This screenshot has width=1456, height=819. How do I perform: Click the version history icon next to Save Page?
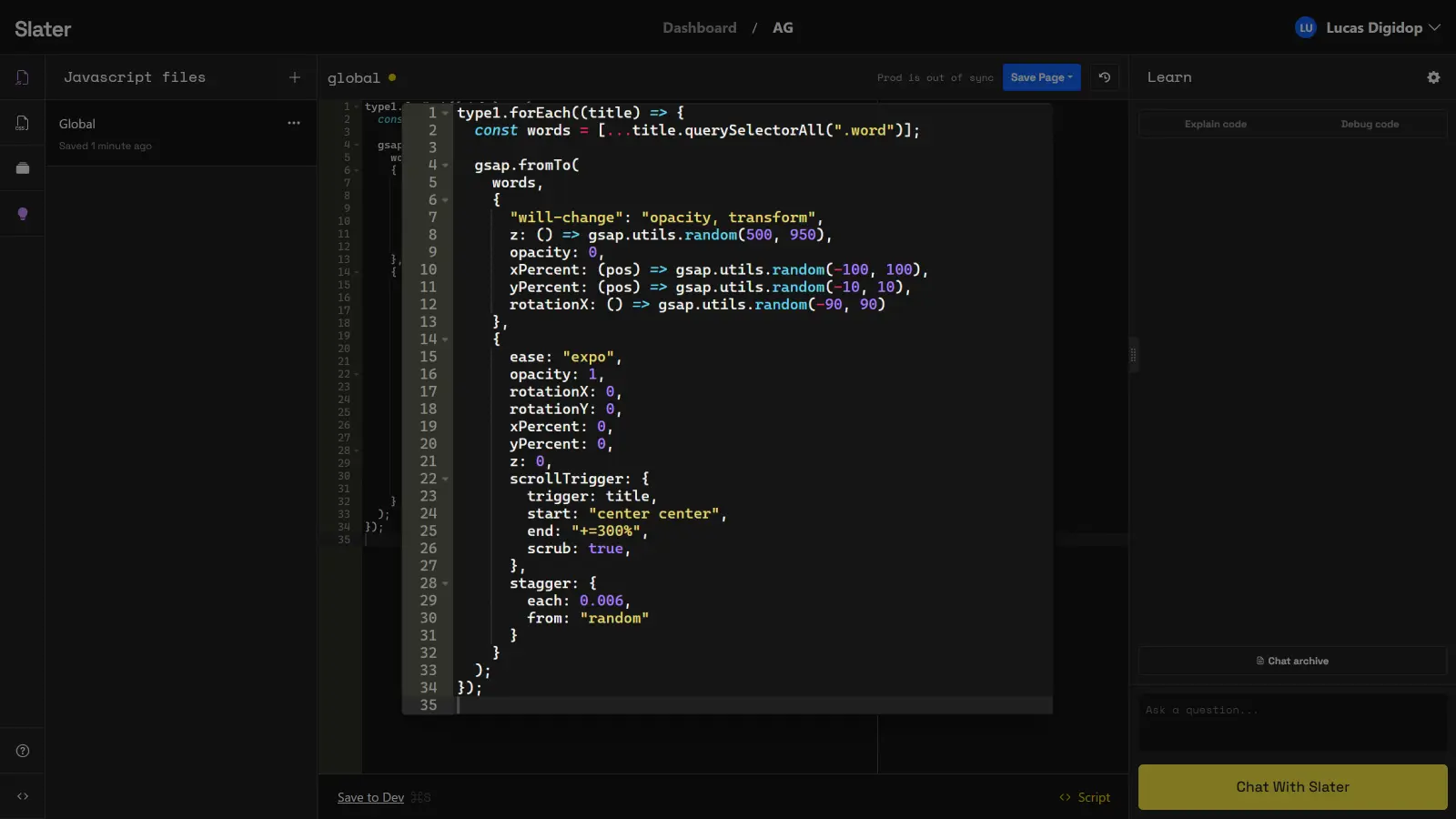[1104, 77]
